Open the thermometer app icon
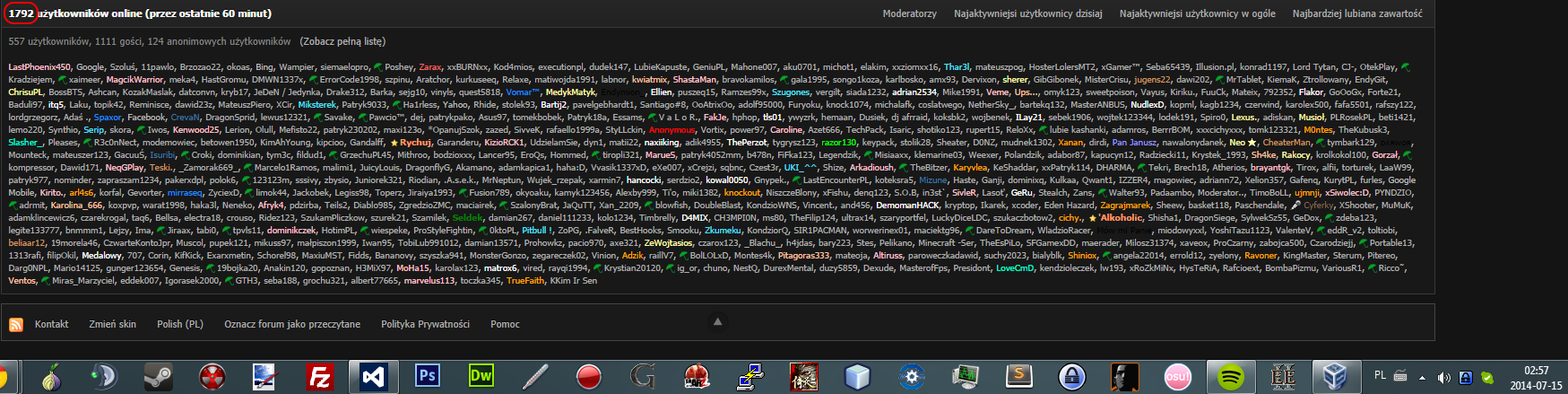The image size is (1568, 394). click(535, 375)
